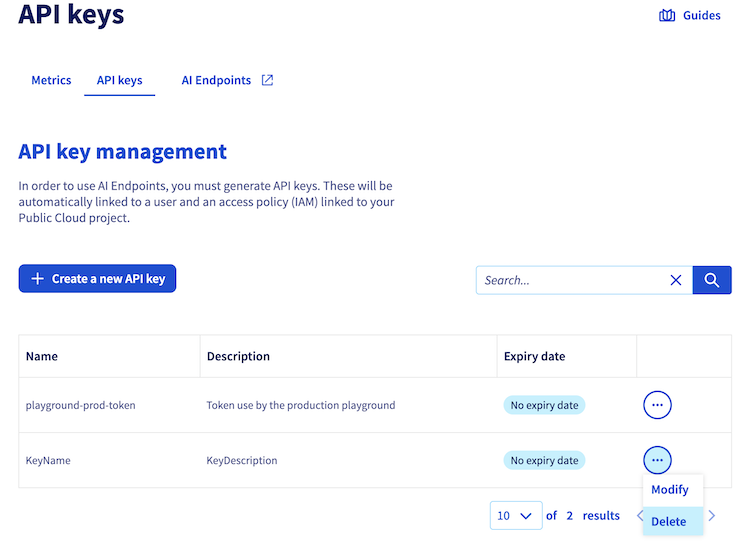Click the playground-prod-token name cell
The width and height of the screenshot is (750, 553).
click(x=81, y=405)
